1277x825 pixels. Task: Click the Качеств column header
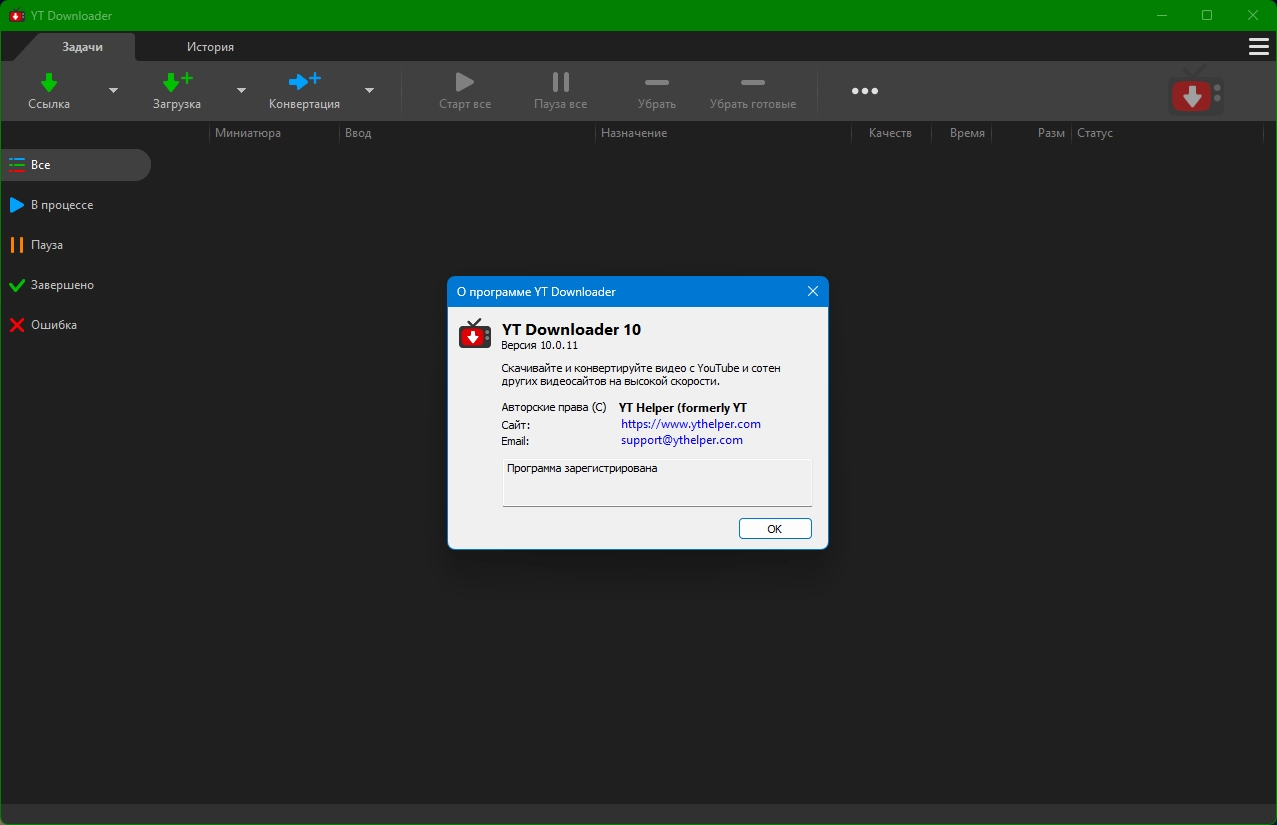point(891,133)
